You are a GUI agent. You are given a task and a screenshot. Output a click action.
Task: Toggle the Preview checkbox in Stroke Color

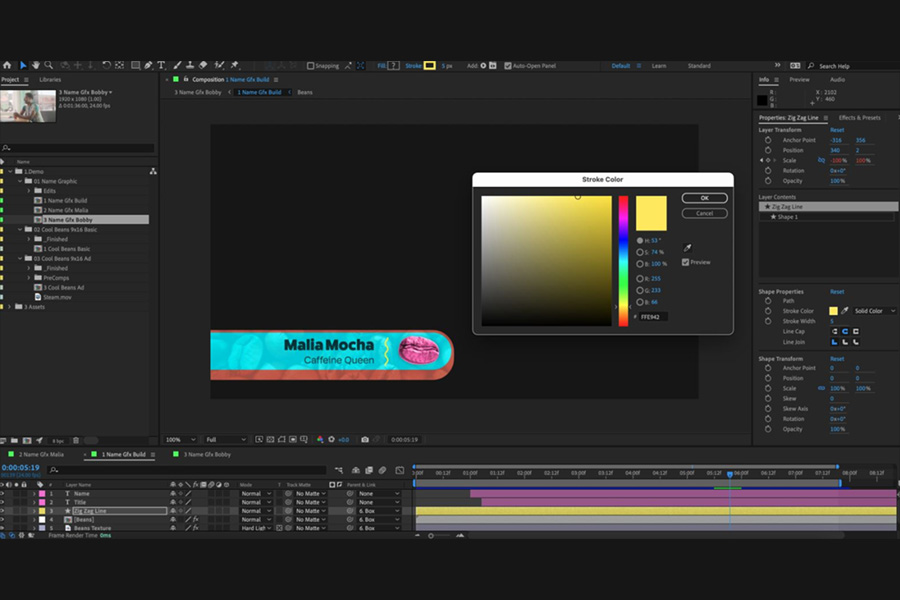click(x=684, y=261)
